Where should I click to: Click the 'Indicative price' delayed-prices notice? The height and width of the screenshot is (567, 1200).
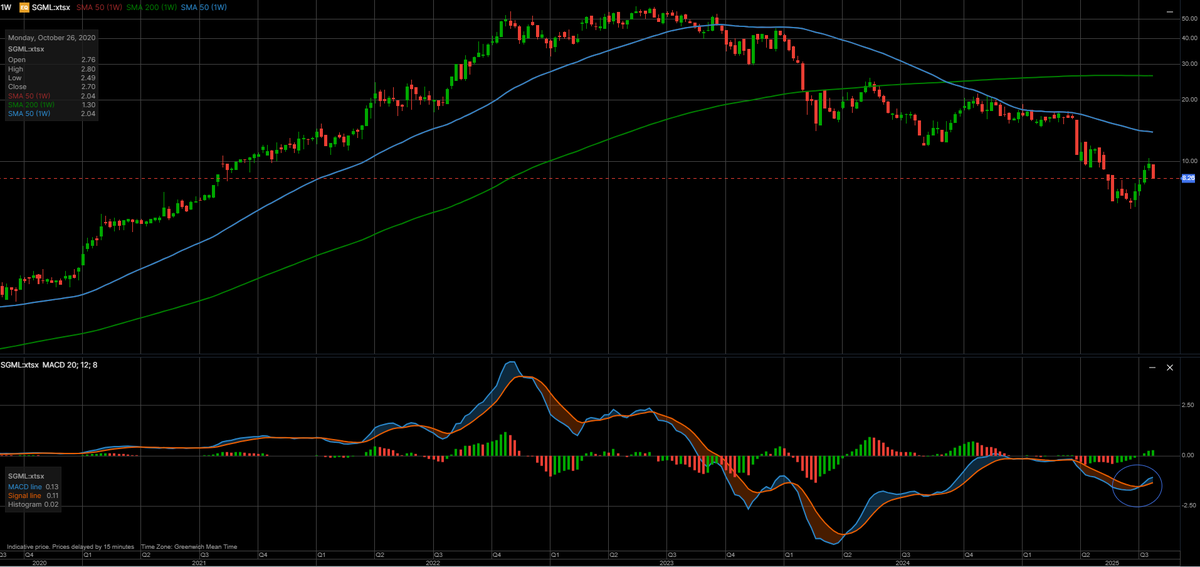click(x=70, y=547)
